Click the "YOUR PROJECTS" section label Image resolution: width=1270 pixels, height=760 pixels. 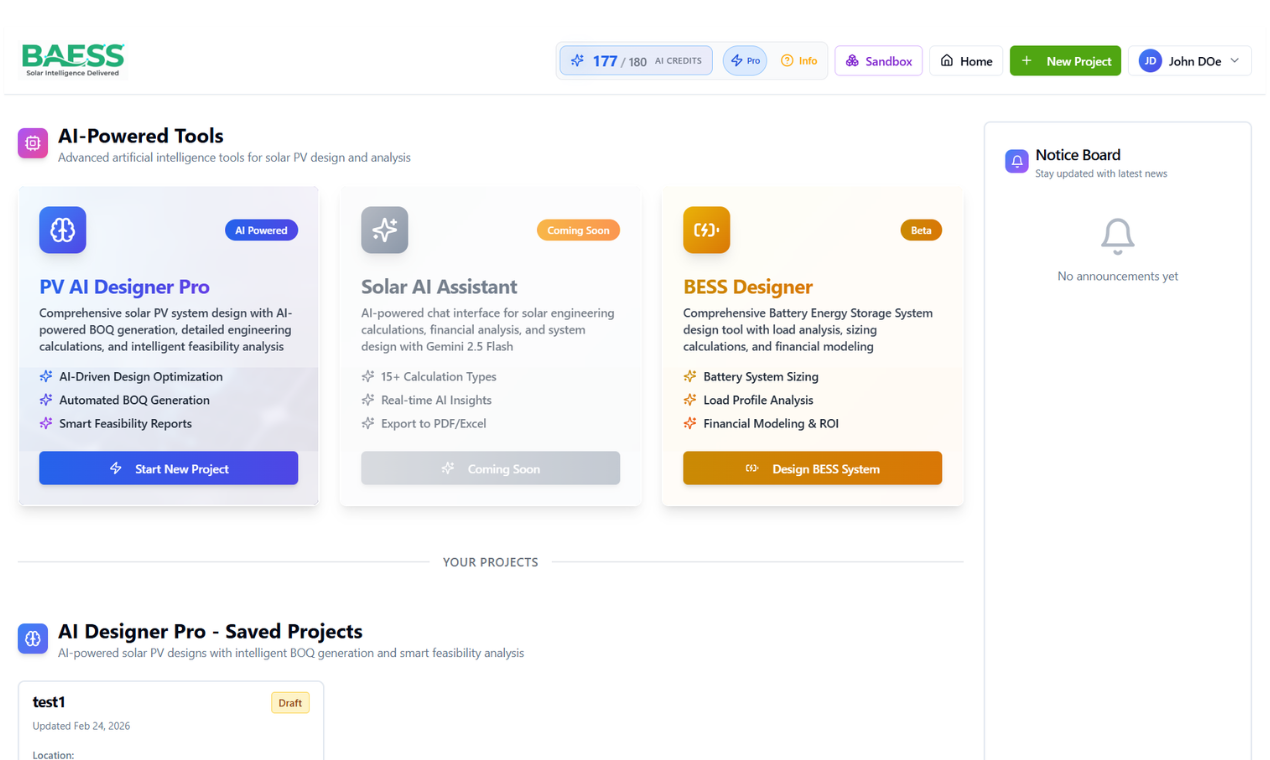[x=490, y=562]
